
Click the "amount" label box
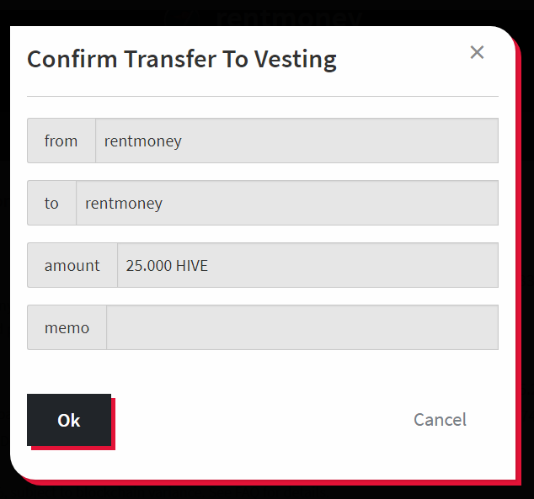click(x=72, y=265)
